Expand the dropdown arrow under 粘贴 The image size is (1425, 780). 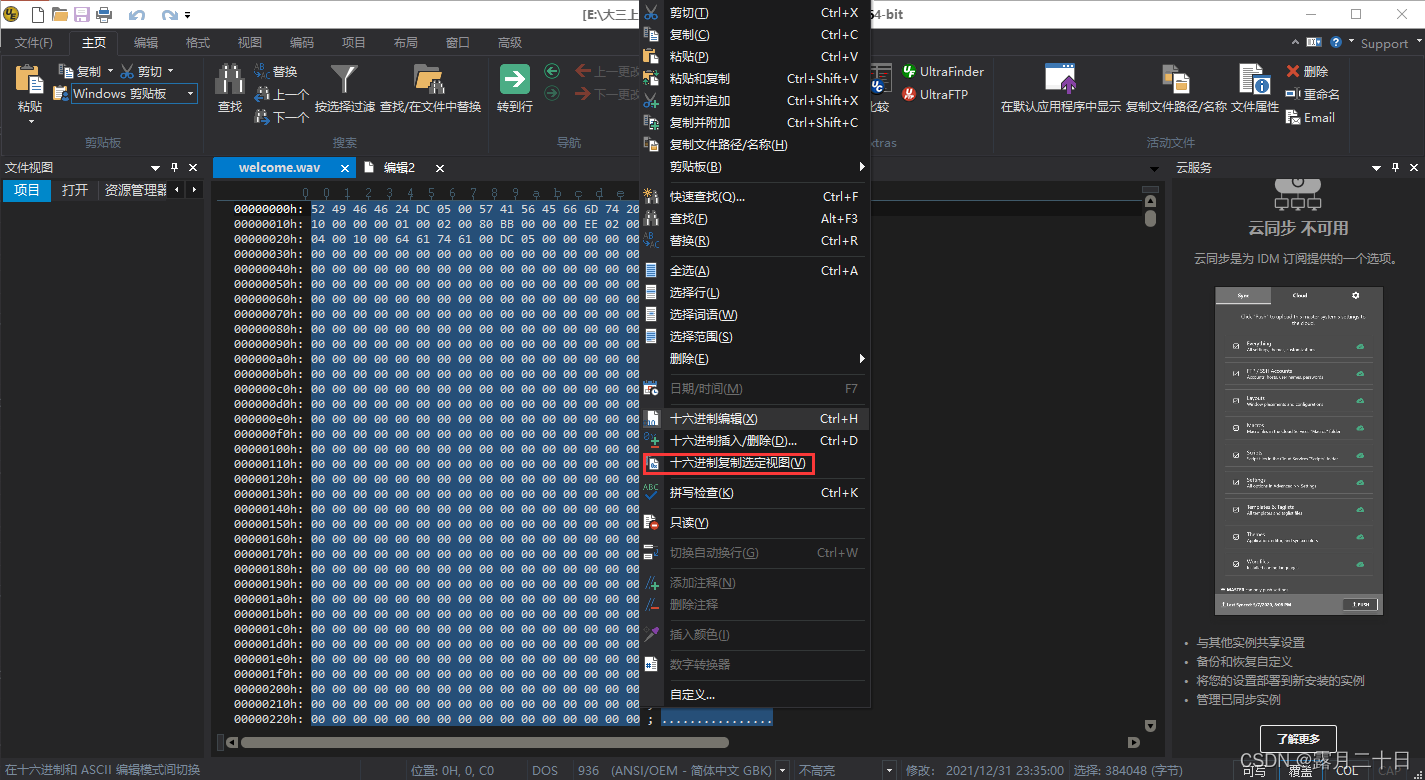(30, 122)
